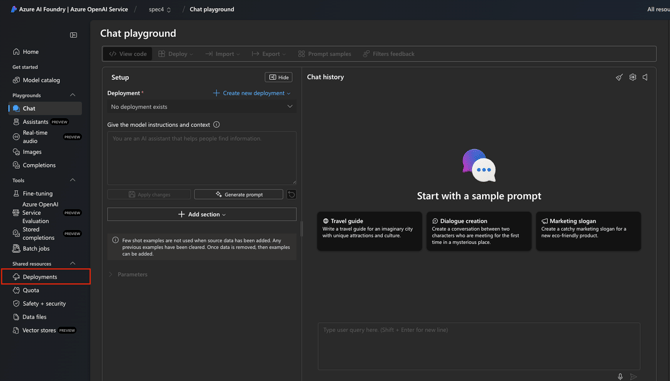This screenshot has height=381, width=670.
Task: Open the spec4 resource switcher
Action: pyautogui.click(x=160, y=9)
